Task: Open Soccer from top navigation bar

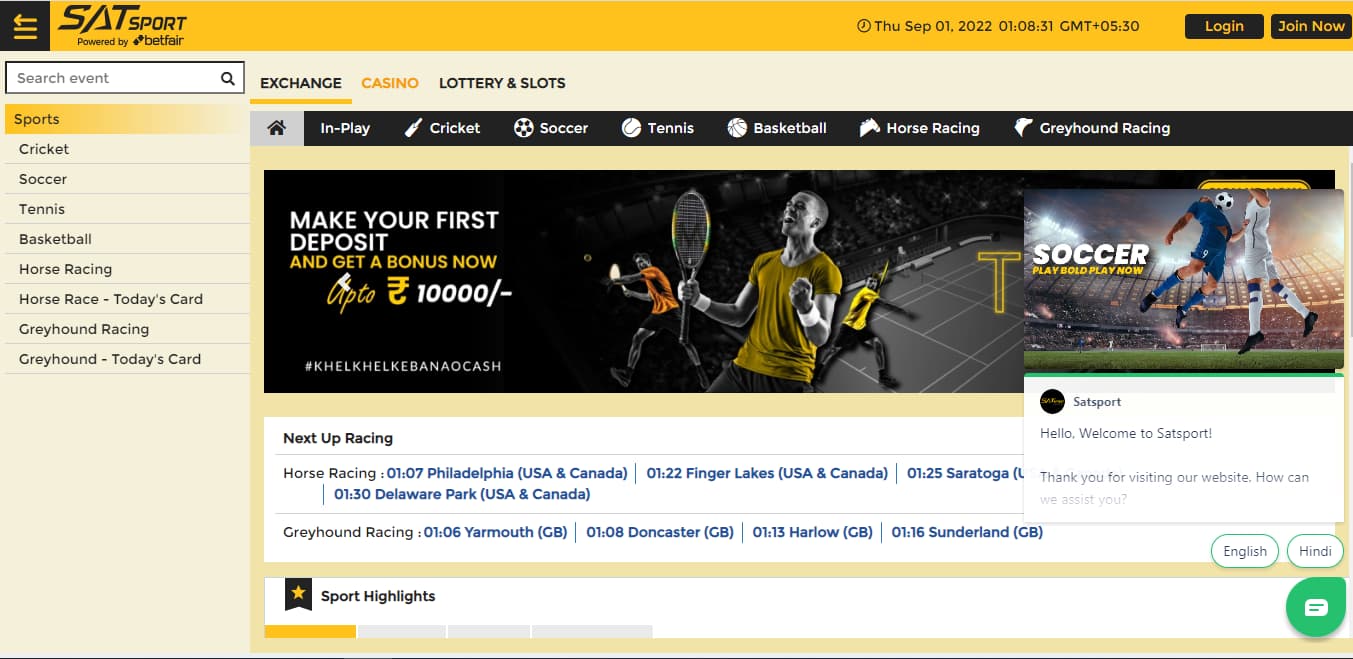Action: click(x=551, y=128)
